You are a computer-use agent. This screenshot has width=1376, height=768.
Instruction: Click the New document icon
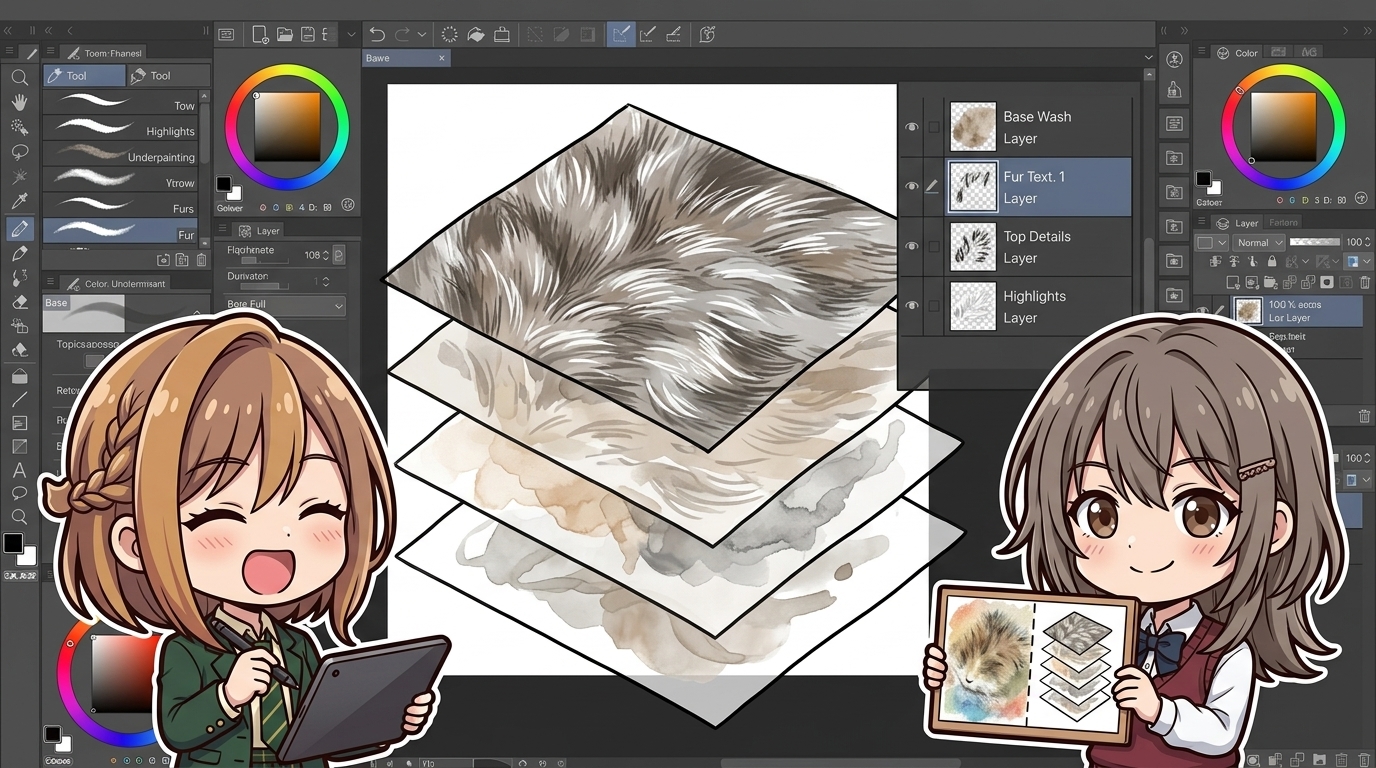(x=260, y=34)
